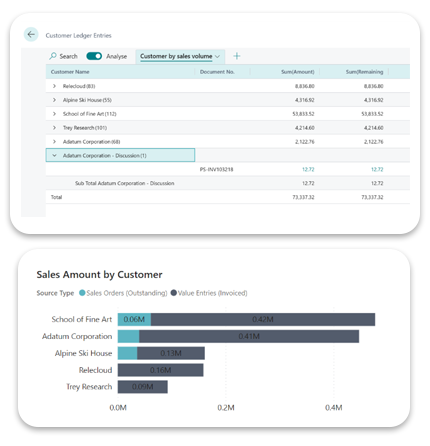
Task: Sort by the Sum(Amount) column header
Action: click(x=298, y=72)
